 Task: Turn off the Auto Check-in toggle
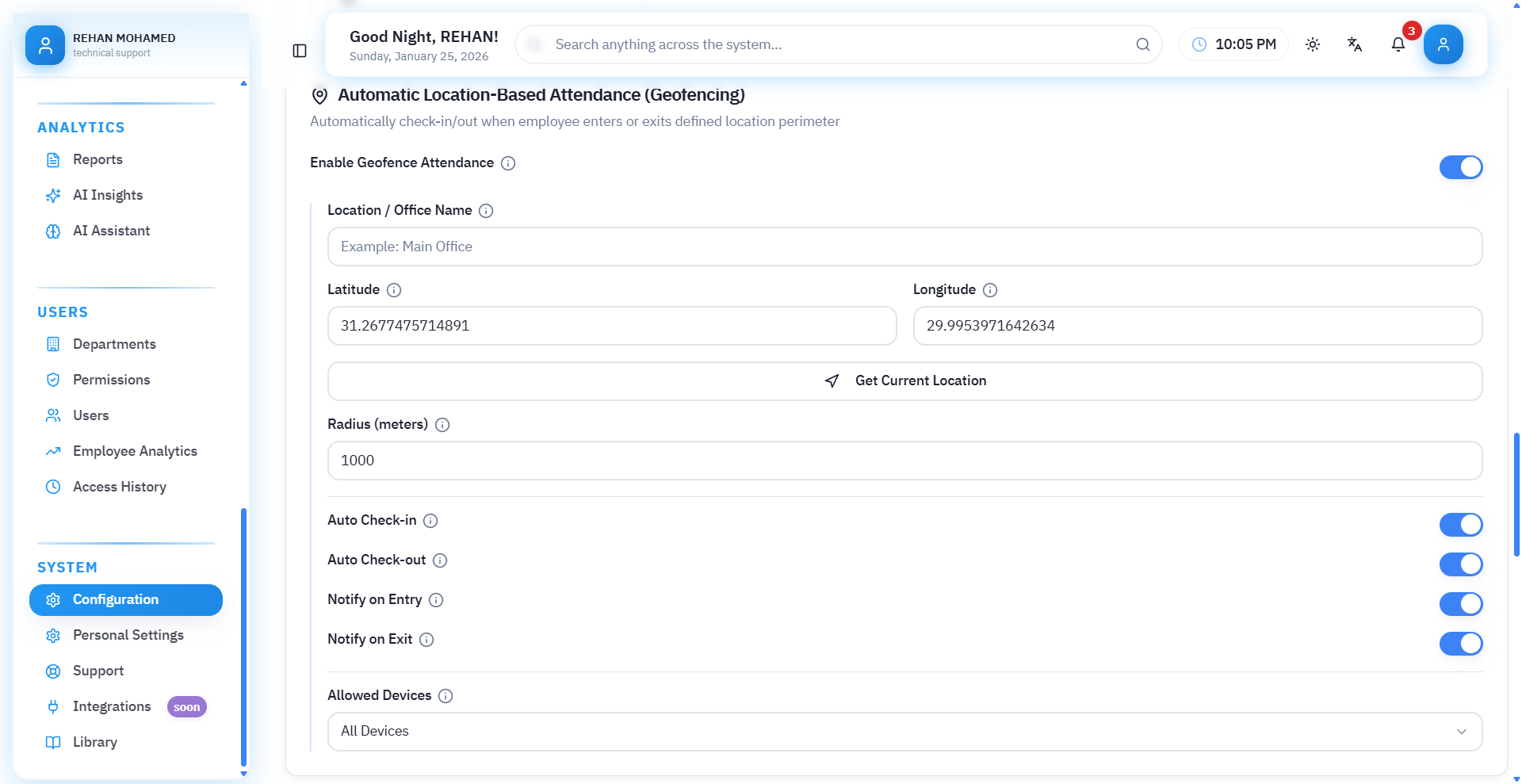pyautogui.click(x=1460, y=525)
